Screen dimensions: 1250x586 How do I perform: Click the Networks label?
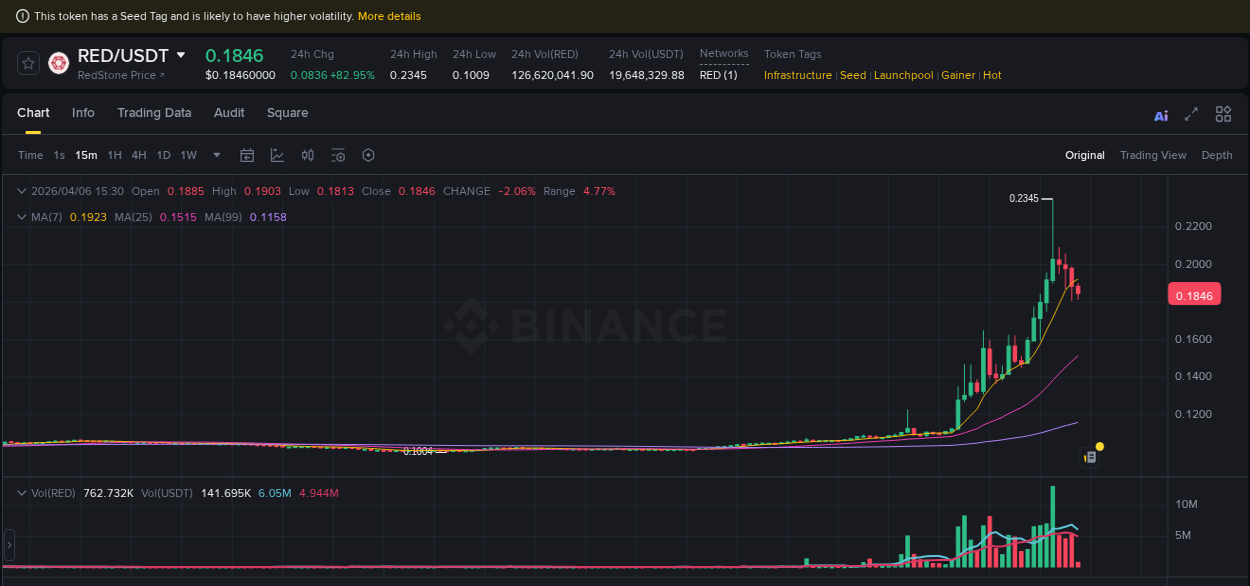point(724,54)
